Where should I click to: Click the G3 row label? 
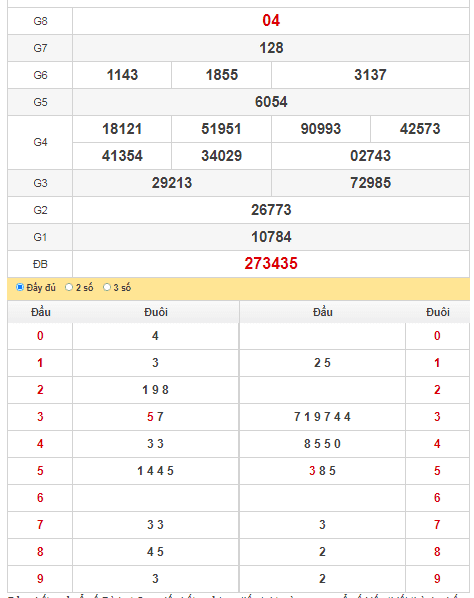click(x=40, y=183)
